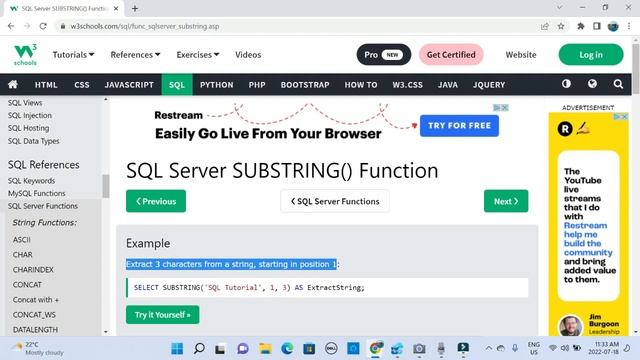Open the weather widget
The image size is (640, 360).
click(39, 348)
